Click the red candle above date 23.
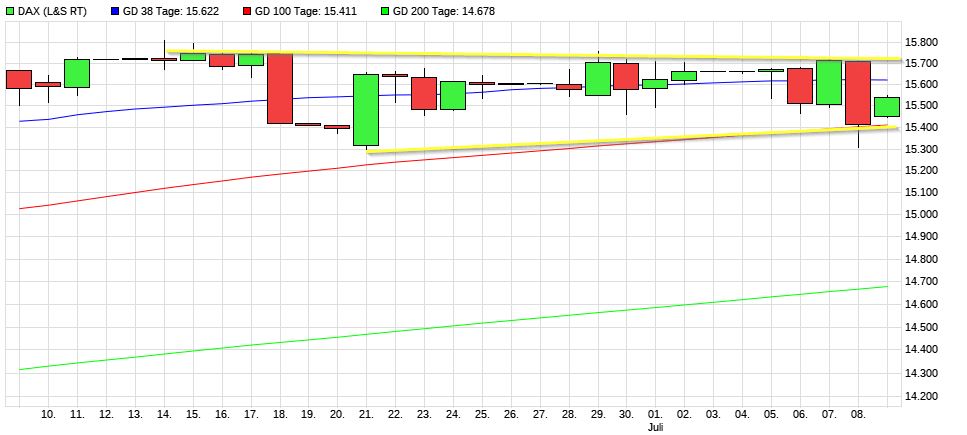 coord(424,93)
